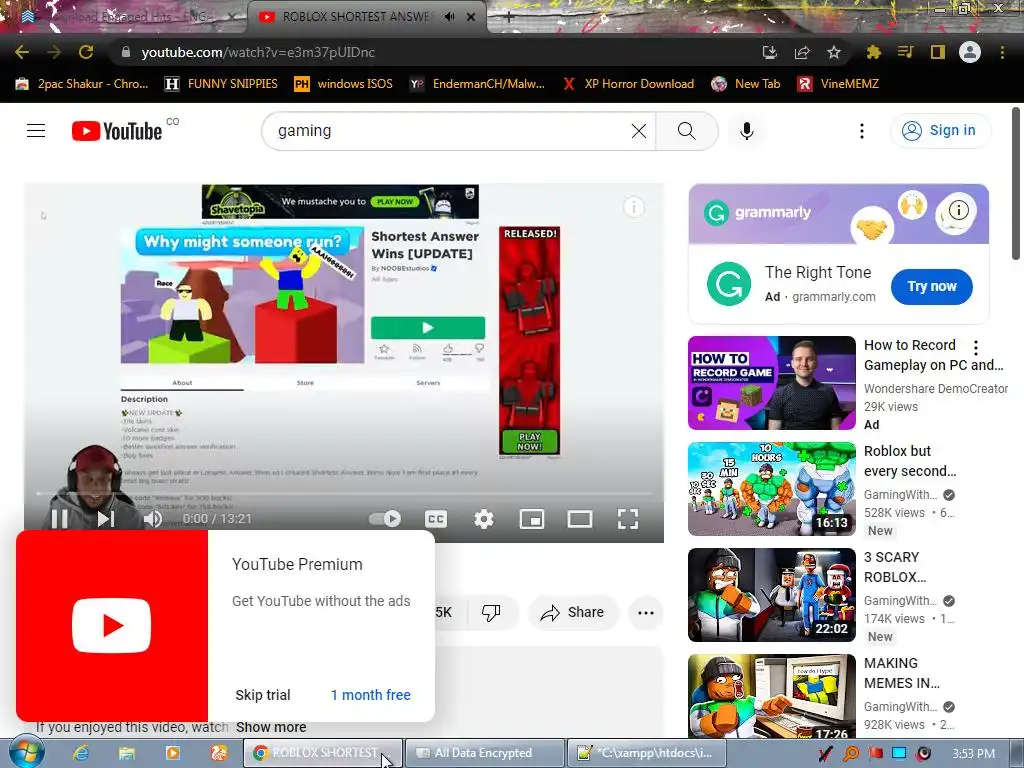Switch to theater mode
1024x768 pixels.
[579, 519]
